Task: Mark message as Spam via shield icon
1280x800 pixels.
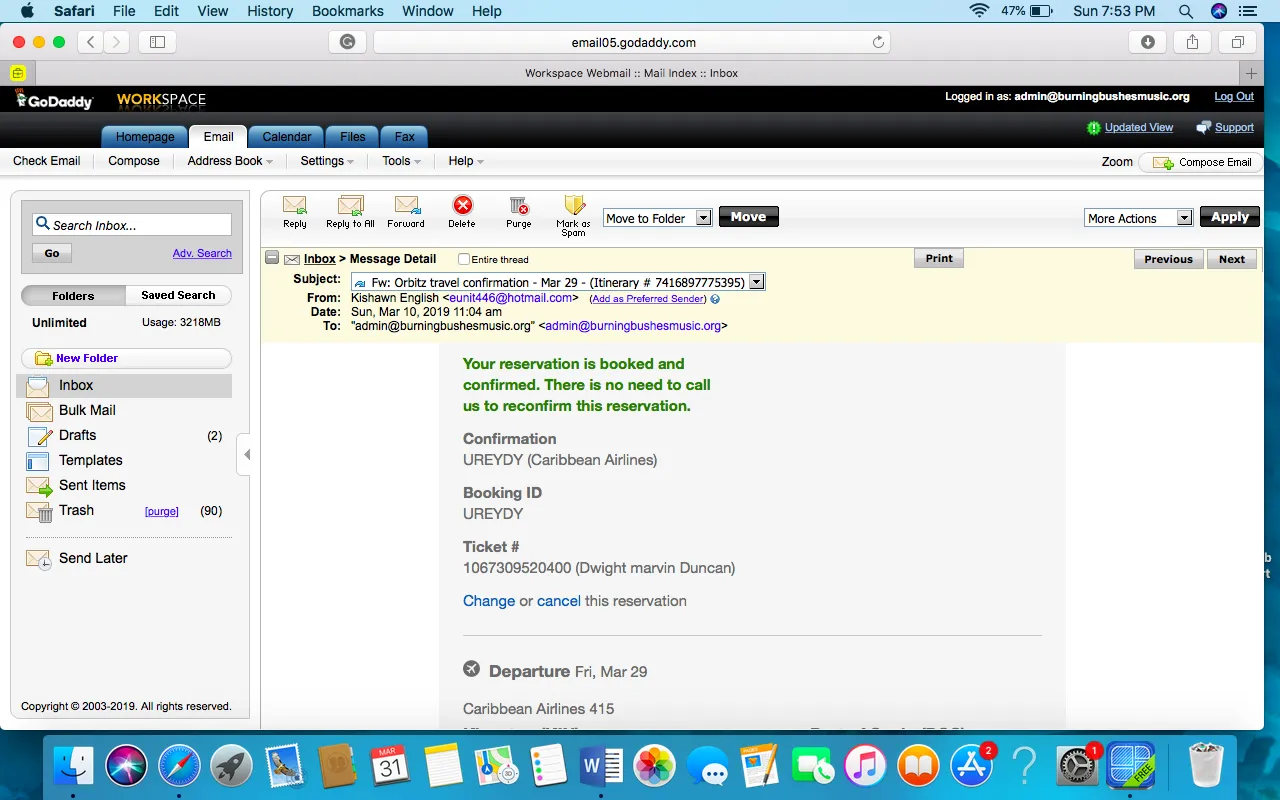Action: pyautogui.click(x=574, y=207)
